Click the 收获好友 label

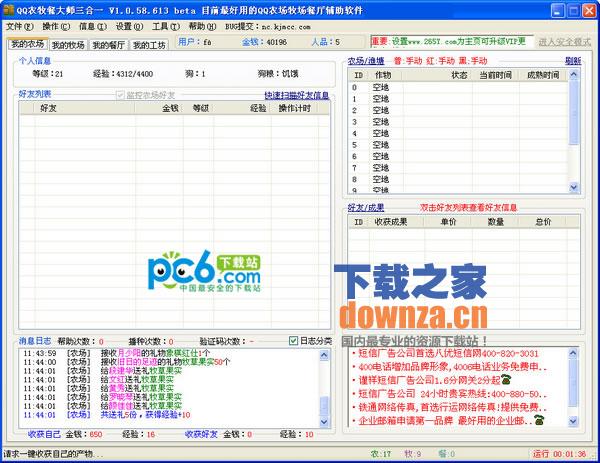tap(201, 434)
